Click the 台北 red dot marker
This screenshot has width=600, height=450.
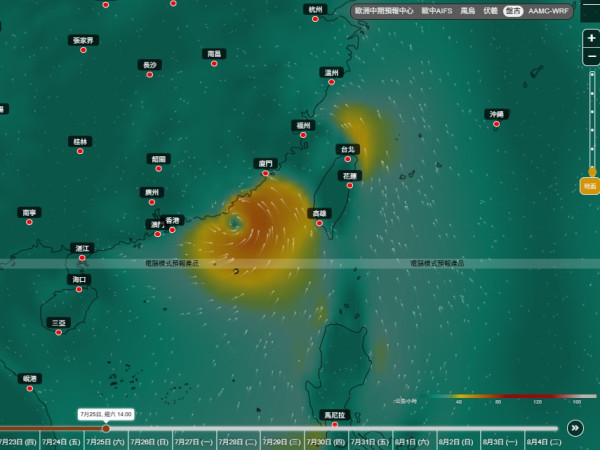click(x=347, y=159)
